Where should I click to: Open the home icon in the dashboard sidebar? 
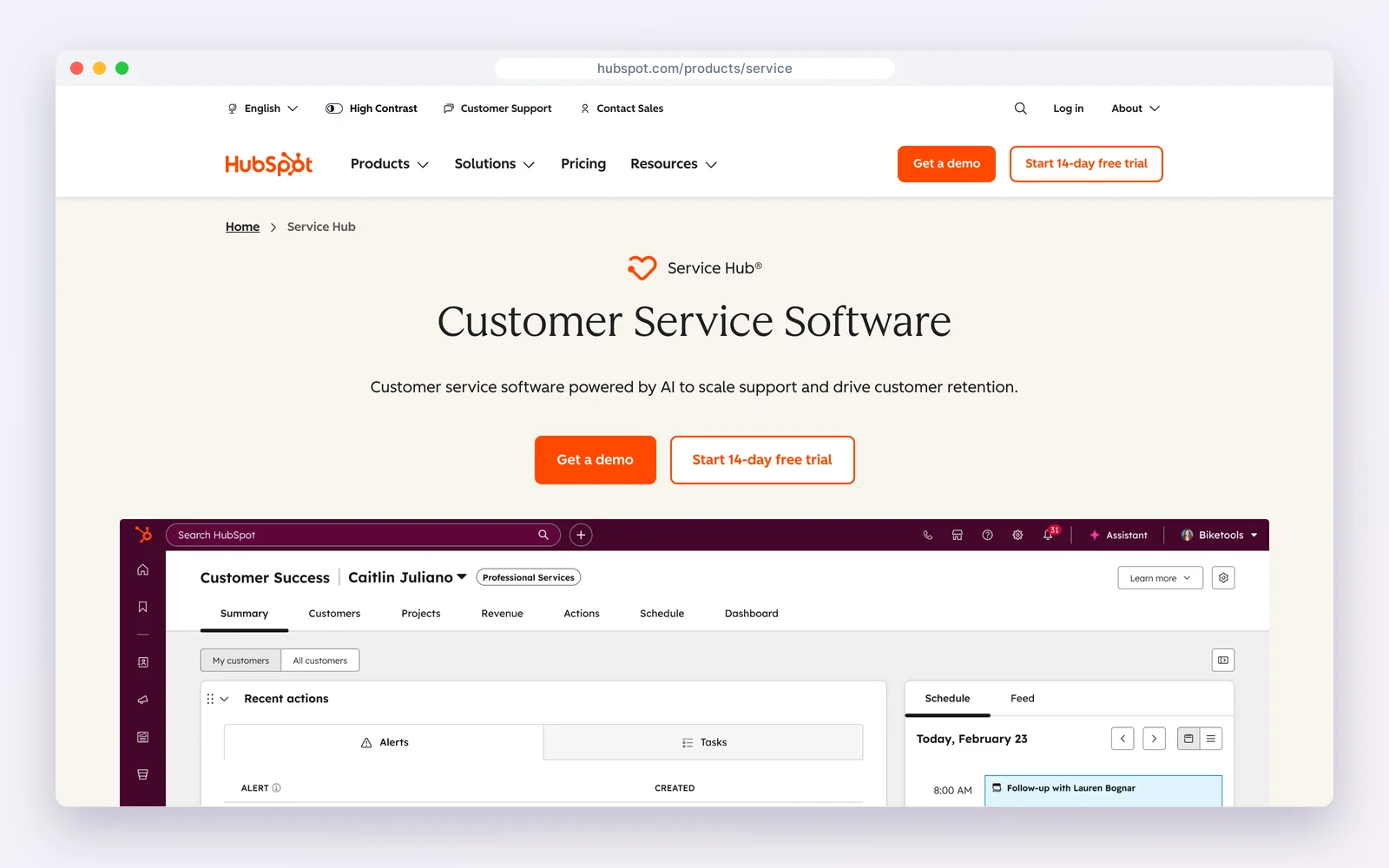[142, 570]
